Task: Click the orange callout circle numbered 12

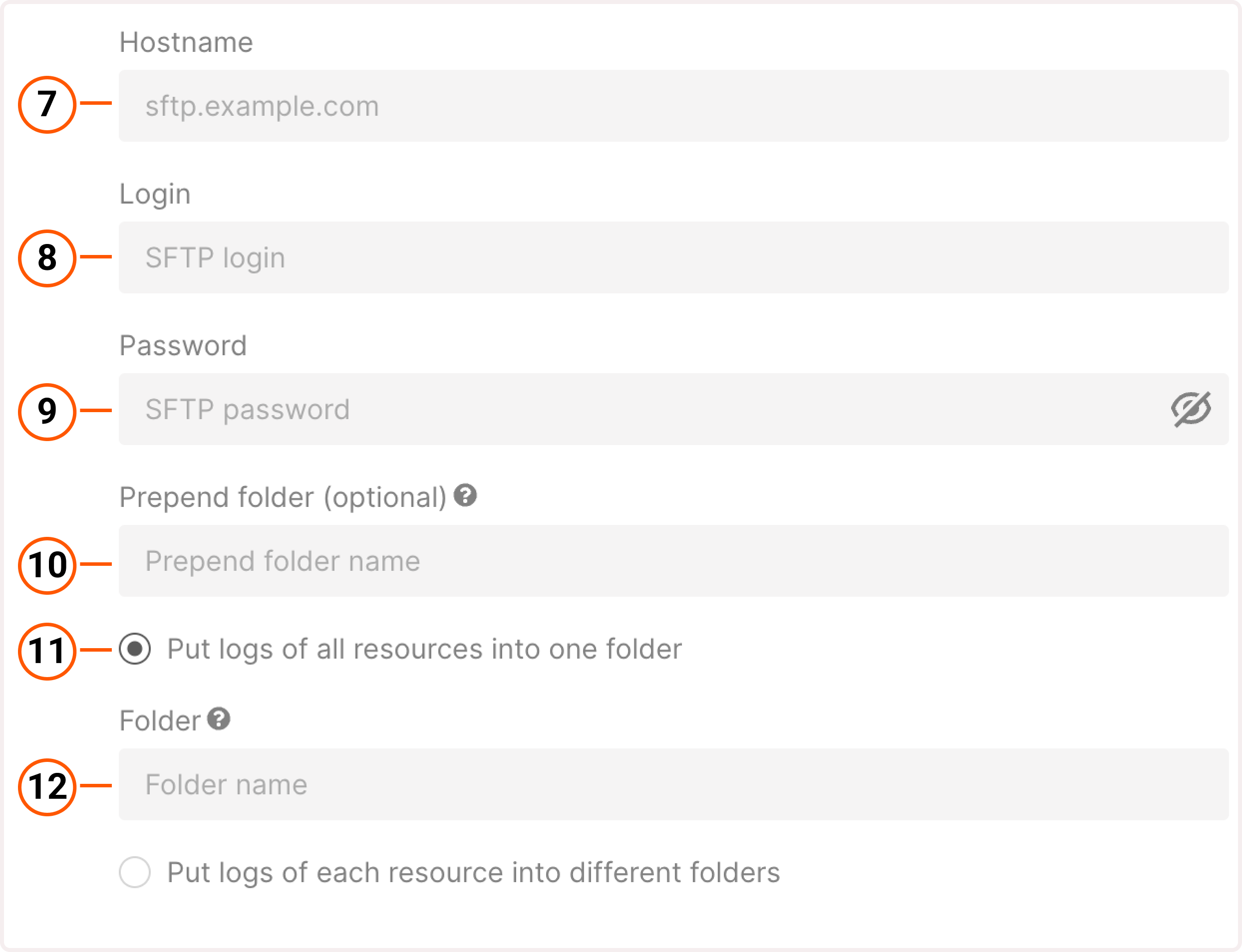Action: (x=48, y=785)
